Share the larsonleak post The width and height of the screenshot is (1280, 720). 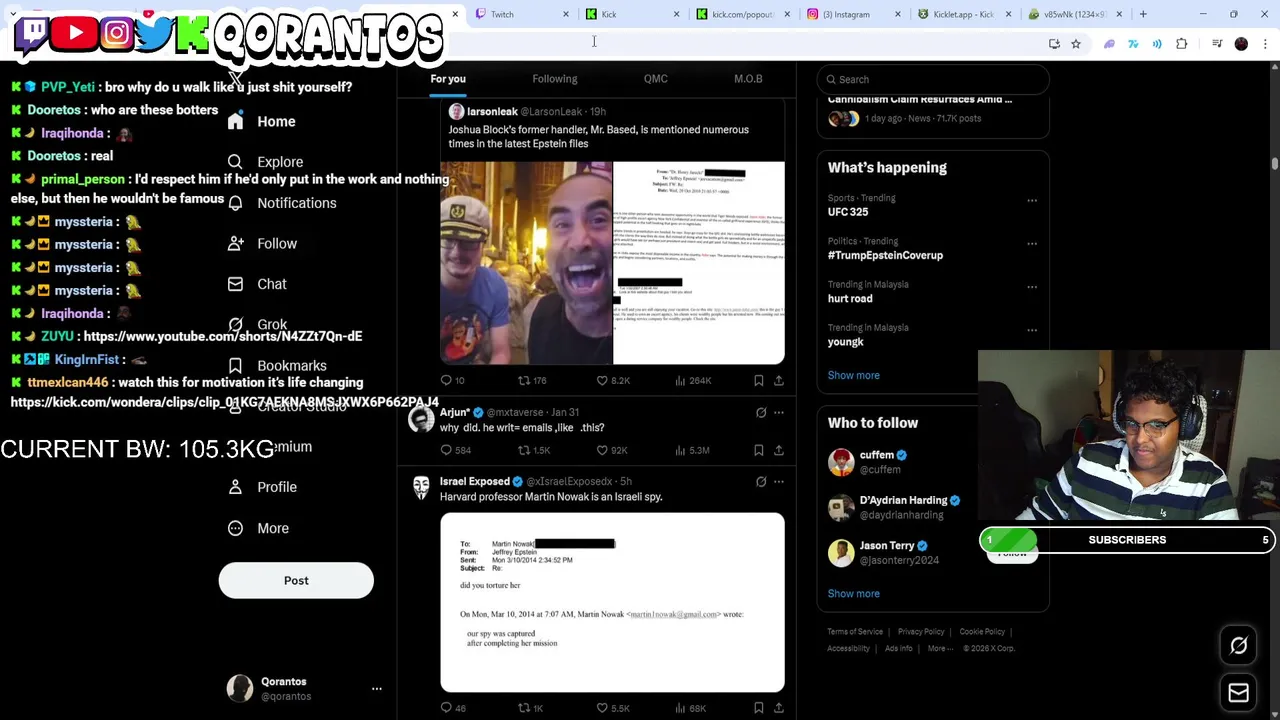click(779, 380)
